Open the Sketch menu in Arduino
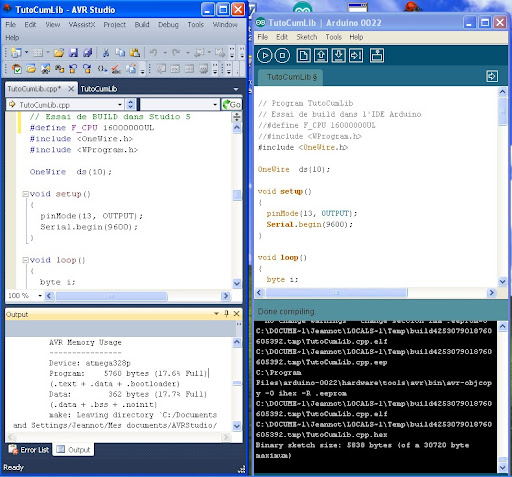Viewport: 512px width, 477px height. pyautogui.click(x=307, y=37)
